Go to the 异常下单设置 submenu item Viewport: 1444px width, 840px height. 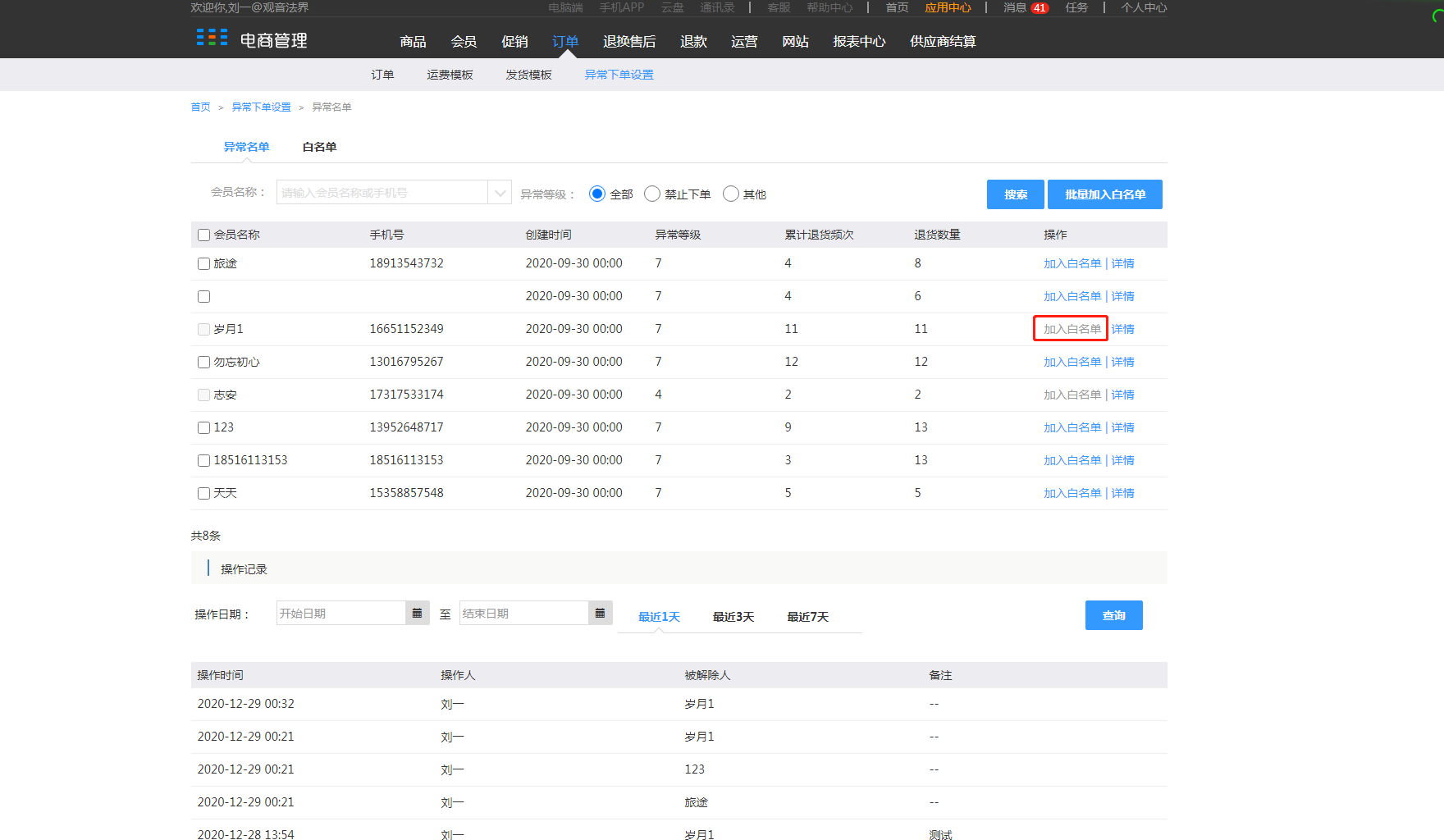(619, 75)
